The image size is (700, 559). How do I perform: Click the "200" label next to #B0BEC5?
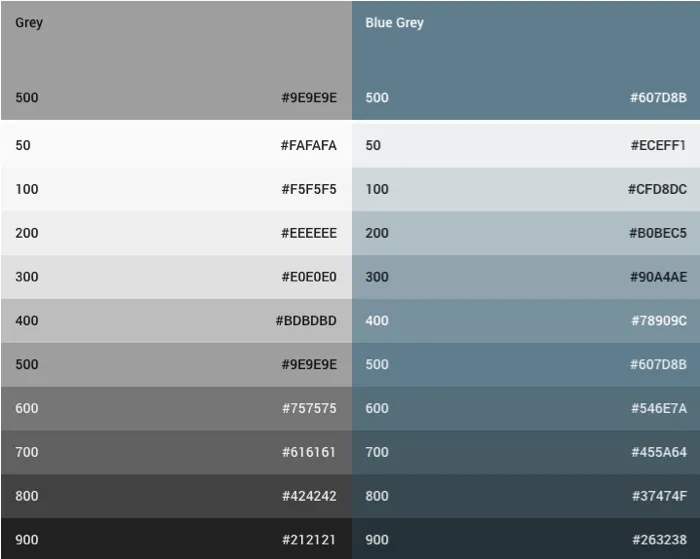coord(377,233)
